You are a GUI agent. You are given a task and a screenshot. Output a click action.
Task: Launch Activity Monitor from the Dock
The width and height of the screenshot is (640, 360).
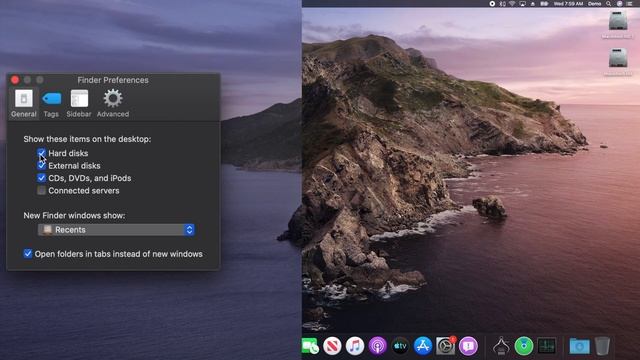coord(547,346)
